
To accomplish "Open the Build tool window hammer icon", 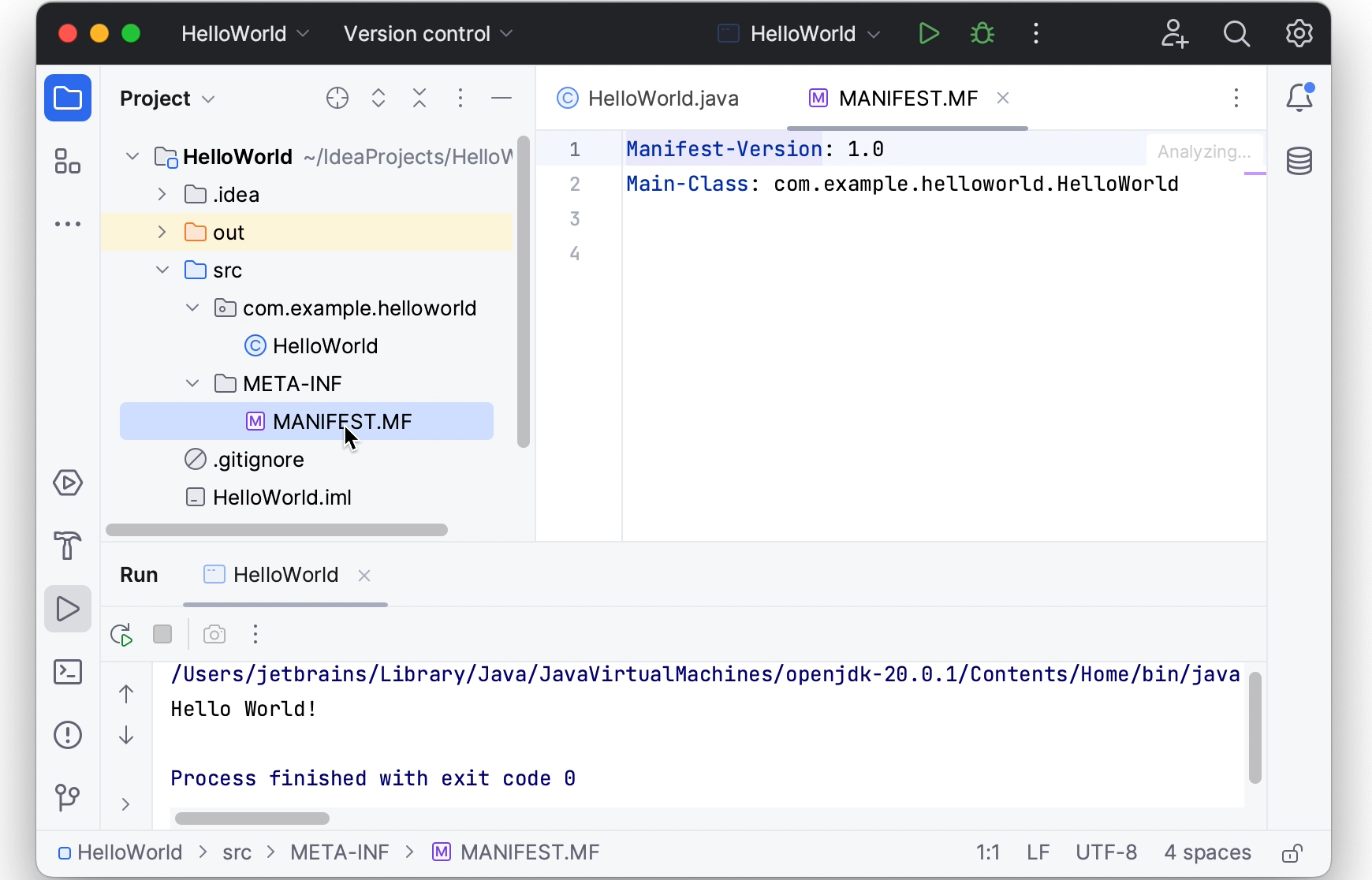I will point(68,546).
